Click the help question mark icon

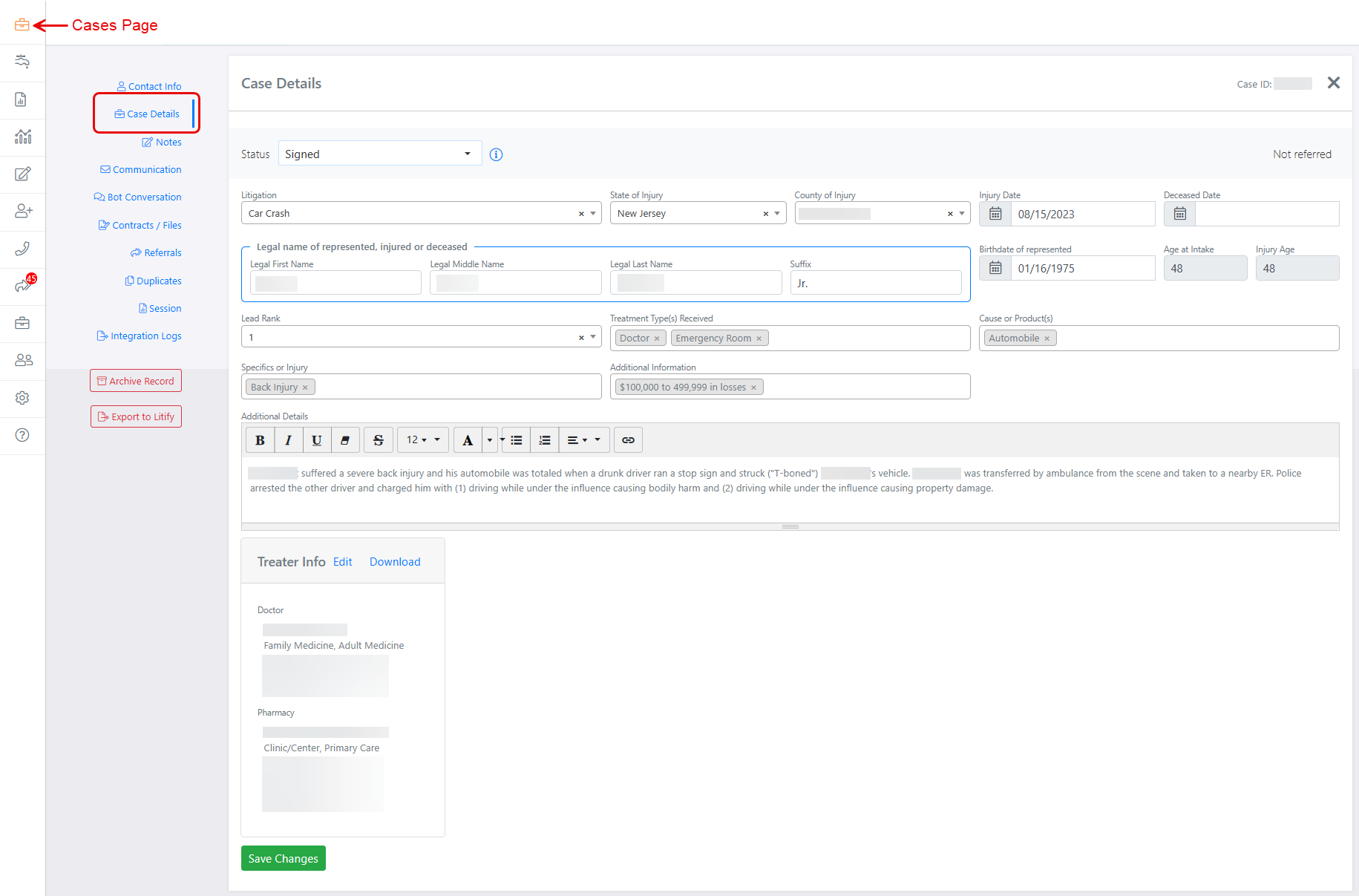pyautogui.click(x=22, y=435)
